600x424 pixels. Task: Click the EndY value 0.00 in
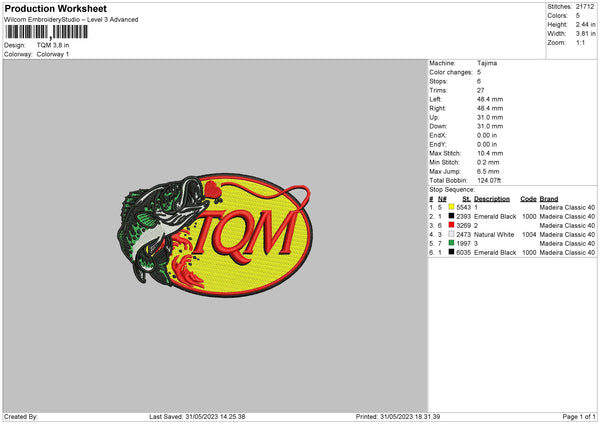point(487,145)
